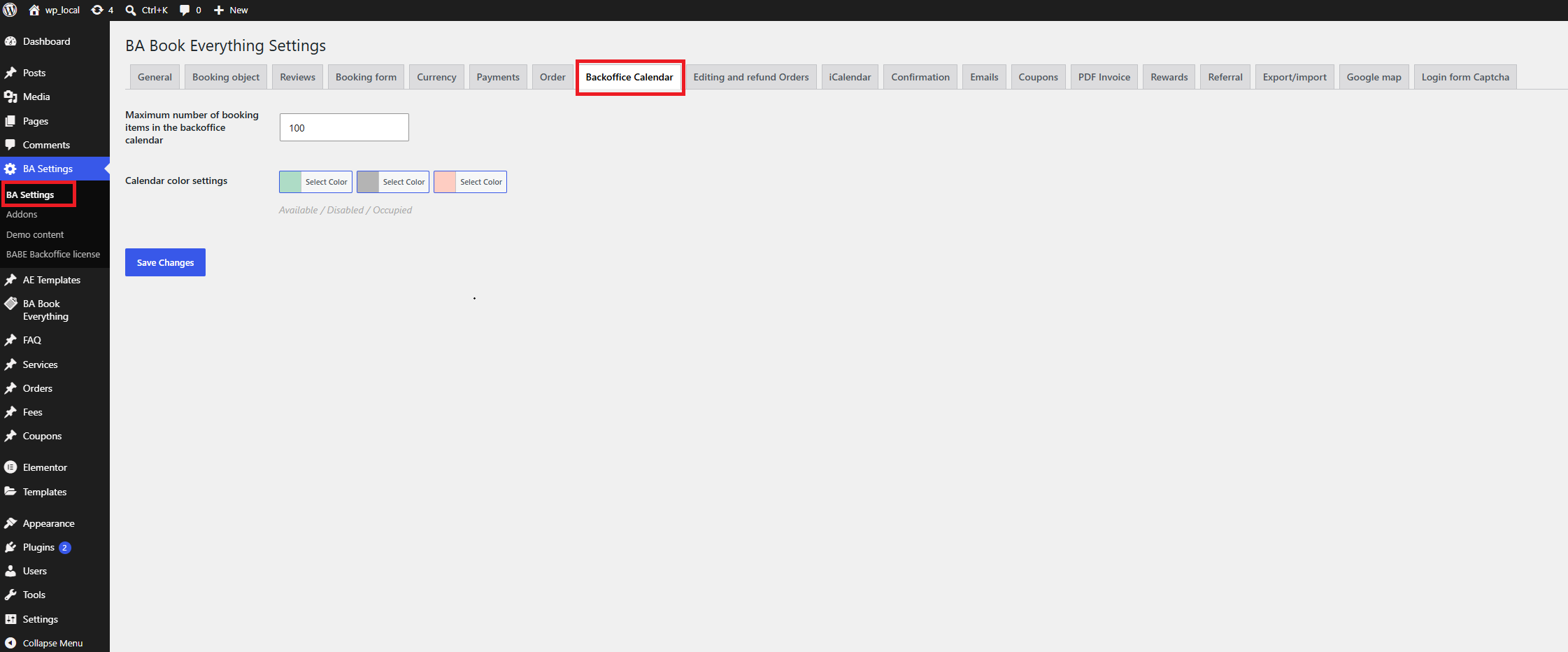Switch to the General tab
Screen dimensions: 1568x652
(155, 77)
